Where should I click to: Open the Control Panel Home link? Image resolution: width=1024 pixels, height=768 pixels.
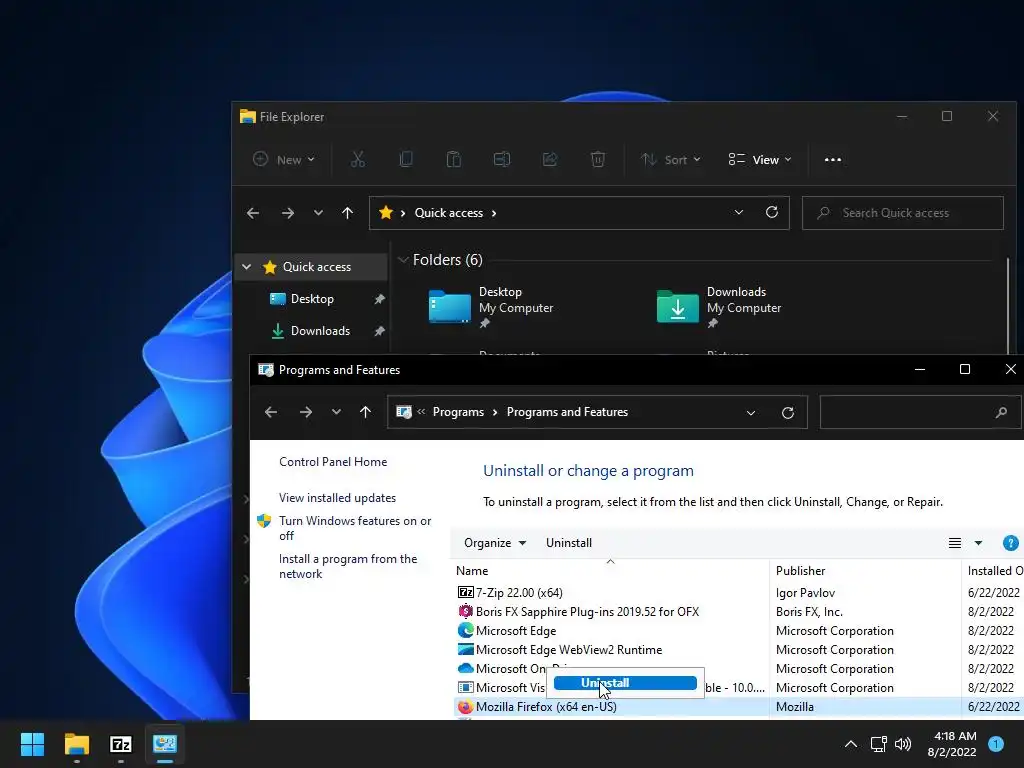[333, 462]
